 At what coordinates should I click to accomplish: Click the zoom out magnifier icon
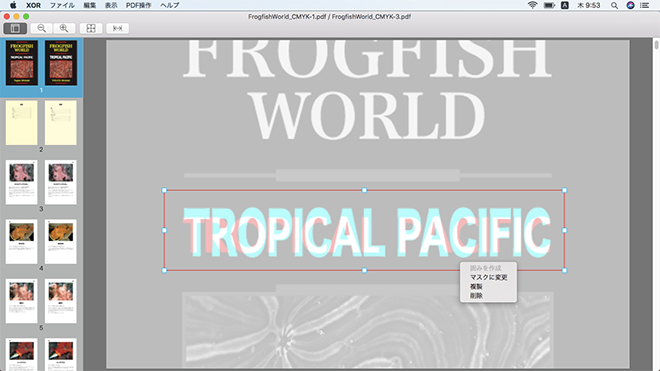point(41,28)
